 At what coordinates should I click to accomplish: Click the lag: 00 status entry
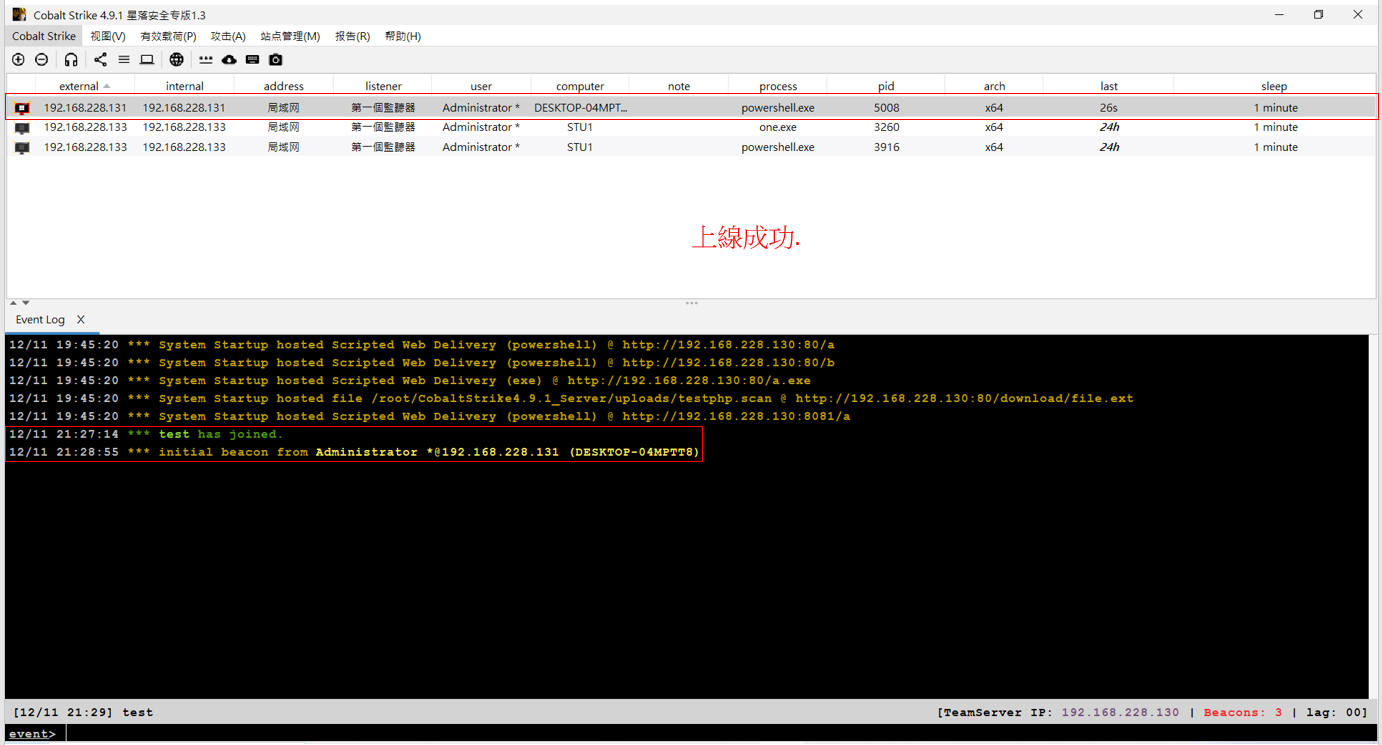click(x=1332, y=713)
